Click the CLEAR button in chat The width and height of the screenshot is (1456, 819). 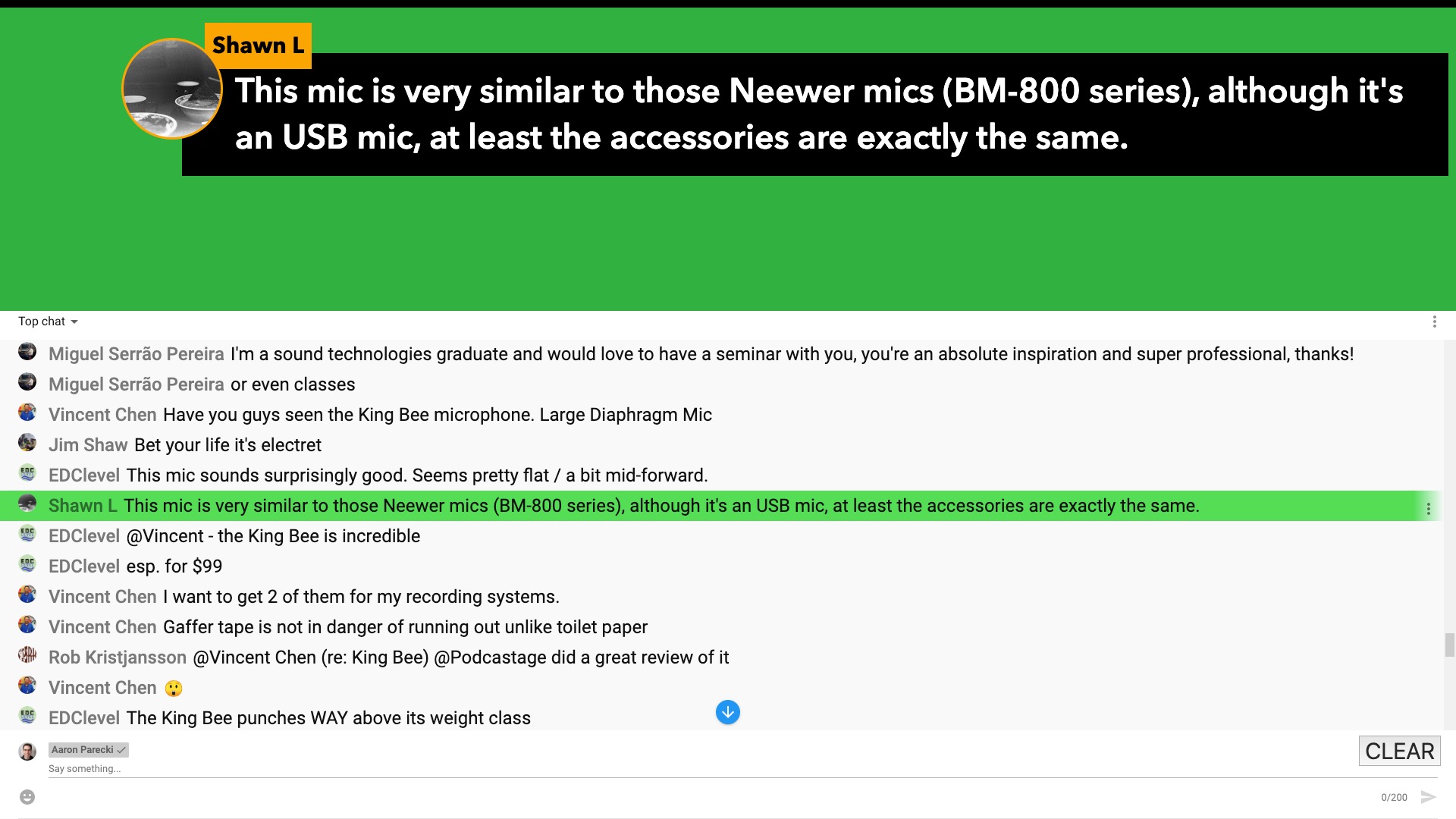[x=1399, y=751]
